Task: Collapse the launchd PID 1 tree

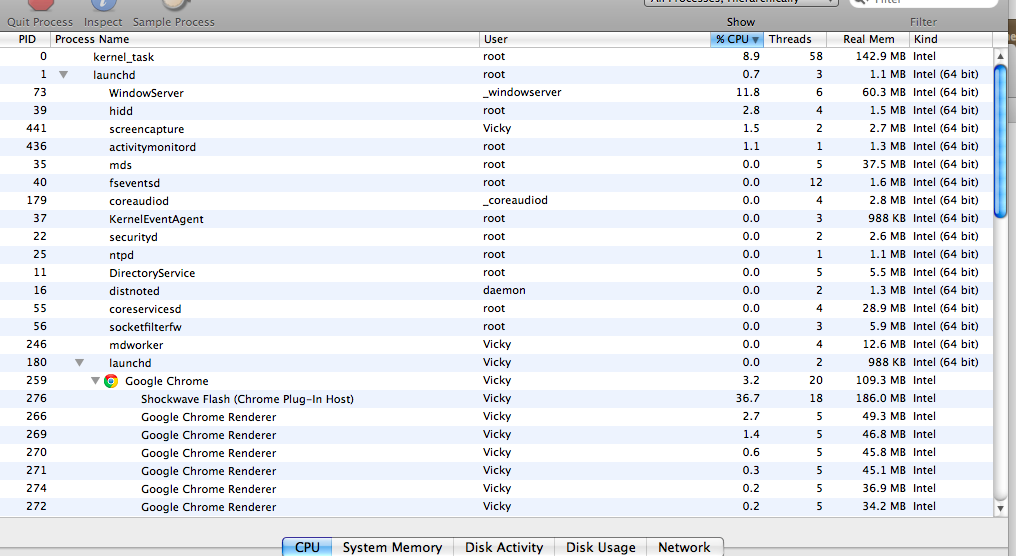Action: tap(64, 75)
